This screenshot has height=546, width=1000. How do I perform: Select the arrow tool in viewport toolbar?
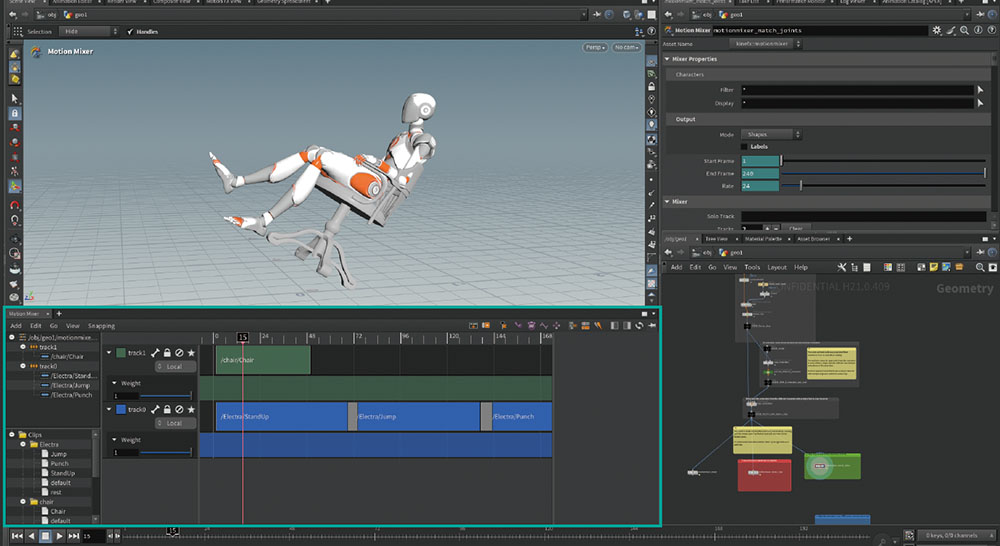pos(15,99)
